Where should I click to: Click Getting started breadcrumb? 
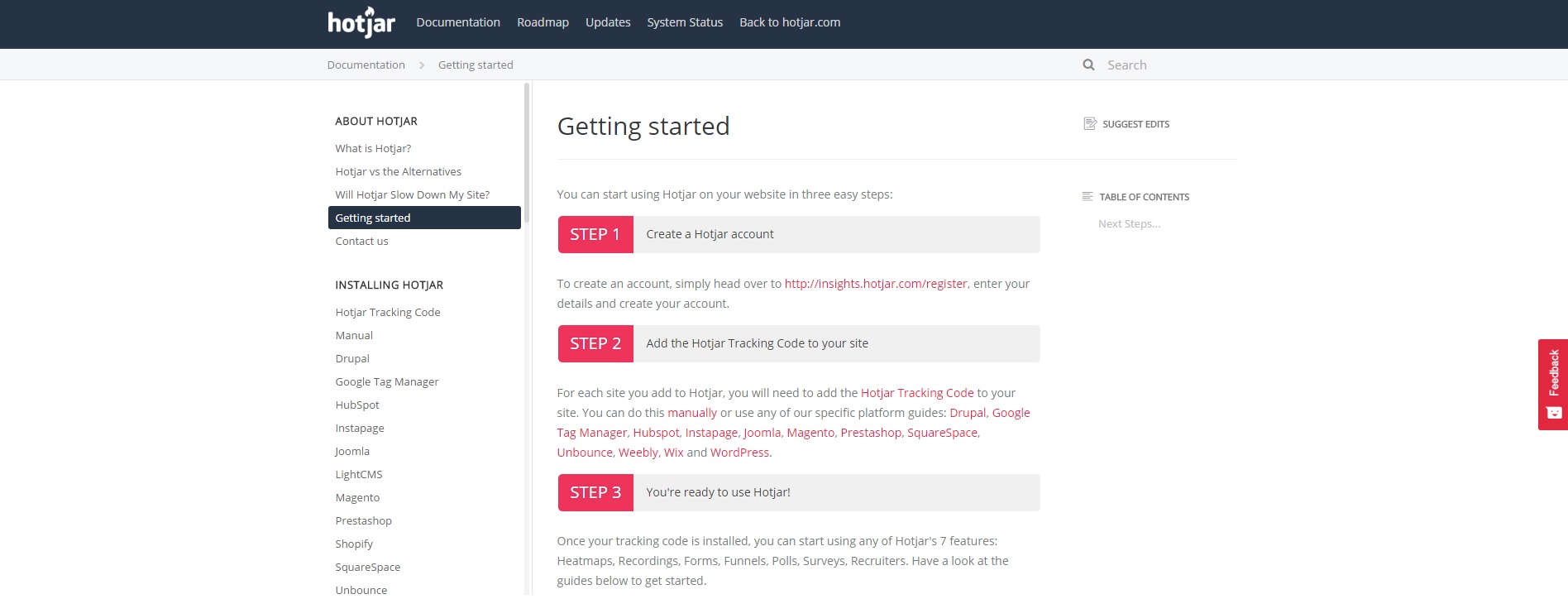pyautogui.click(x=476, y=65)
